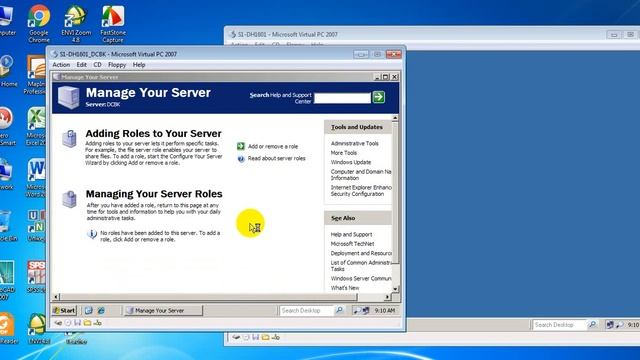Select the AutoCAD 2007 desktop icon

[x=7, y=281]
